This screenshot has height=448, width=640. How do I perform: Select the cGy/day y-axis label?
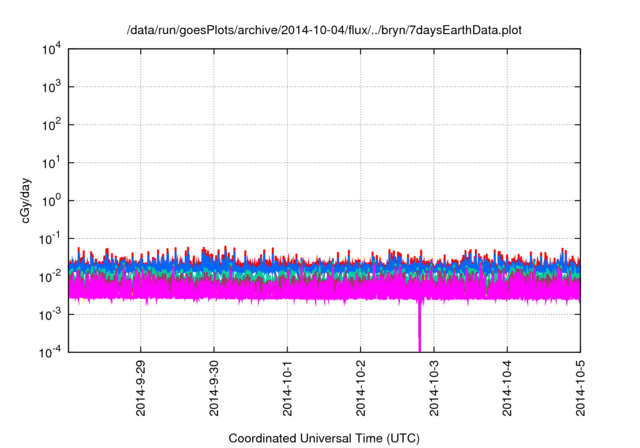click(25, 200)
